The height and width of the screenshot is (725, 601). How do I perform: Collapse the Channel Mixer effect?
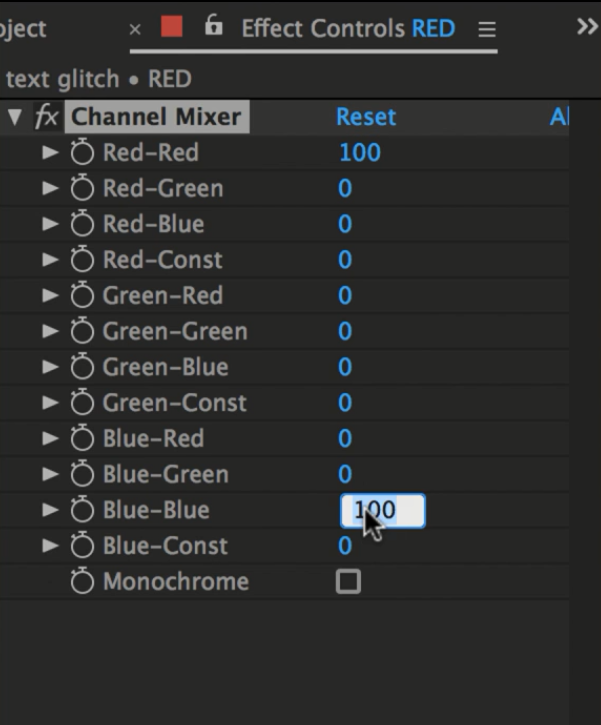tap(15, 117)
